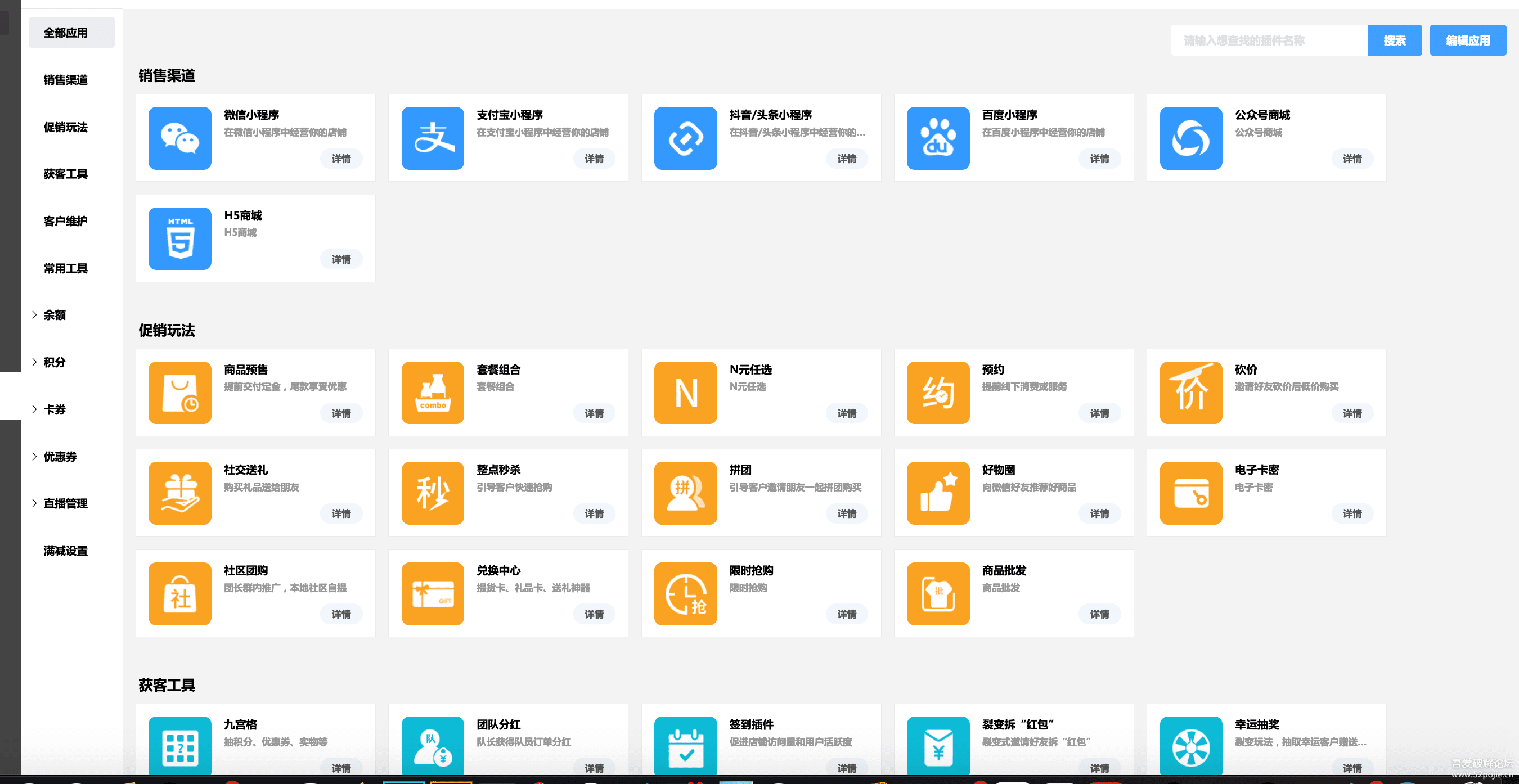Click the 预约 title text
The height and width of the screenshot is (784, 1519).
pyautogui.click(x=993, y=370)
